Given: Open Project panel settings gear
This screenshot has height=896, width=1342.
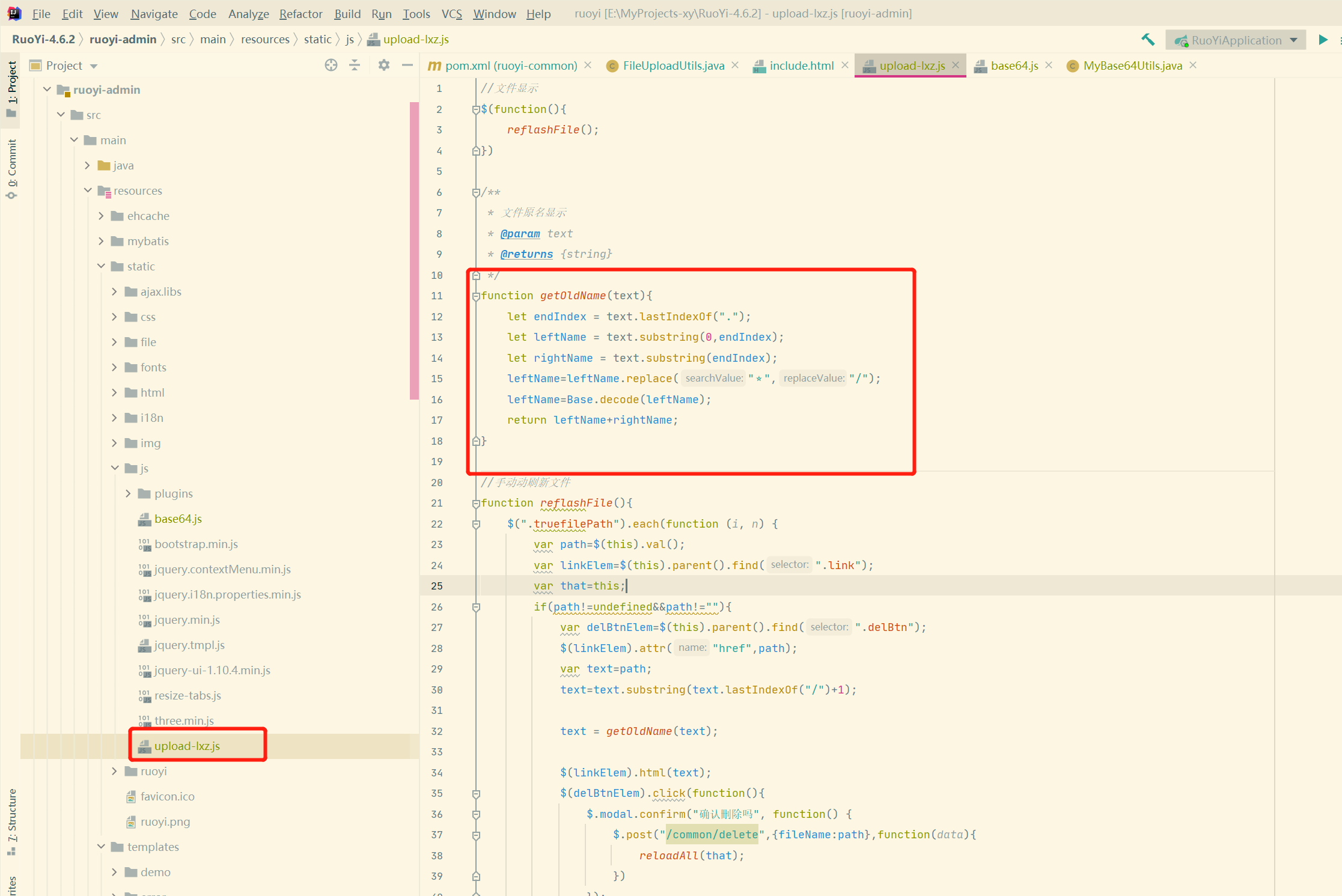Looking at the screenshot, I should [x=383, y=65].
